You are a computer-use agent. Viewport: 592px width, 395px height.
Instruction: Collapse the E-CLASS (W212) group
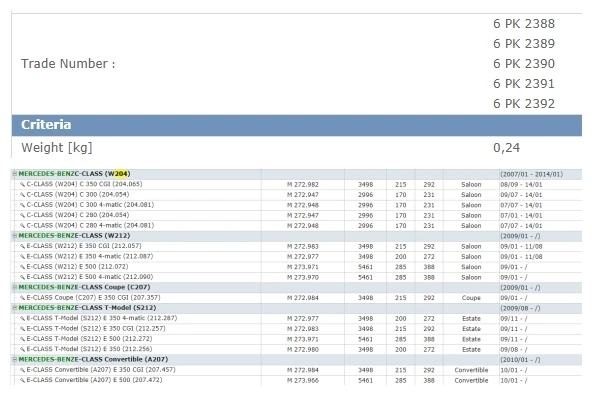point(15,236)
